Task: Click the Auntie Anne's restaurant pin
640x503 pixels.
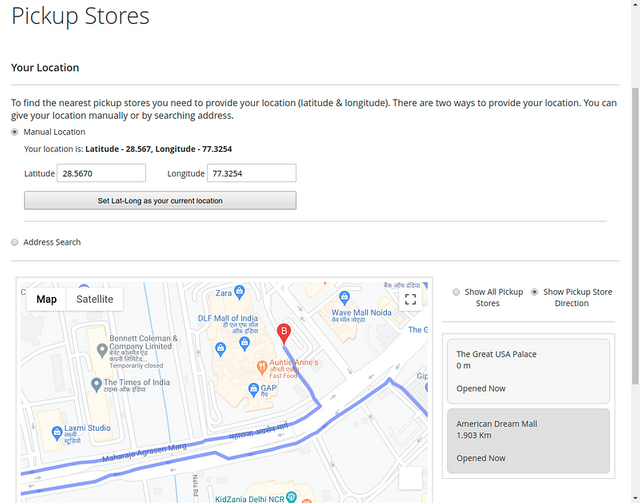Action: pyautogui.click(x=262, y=367)
